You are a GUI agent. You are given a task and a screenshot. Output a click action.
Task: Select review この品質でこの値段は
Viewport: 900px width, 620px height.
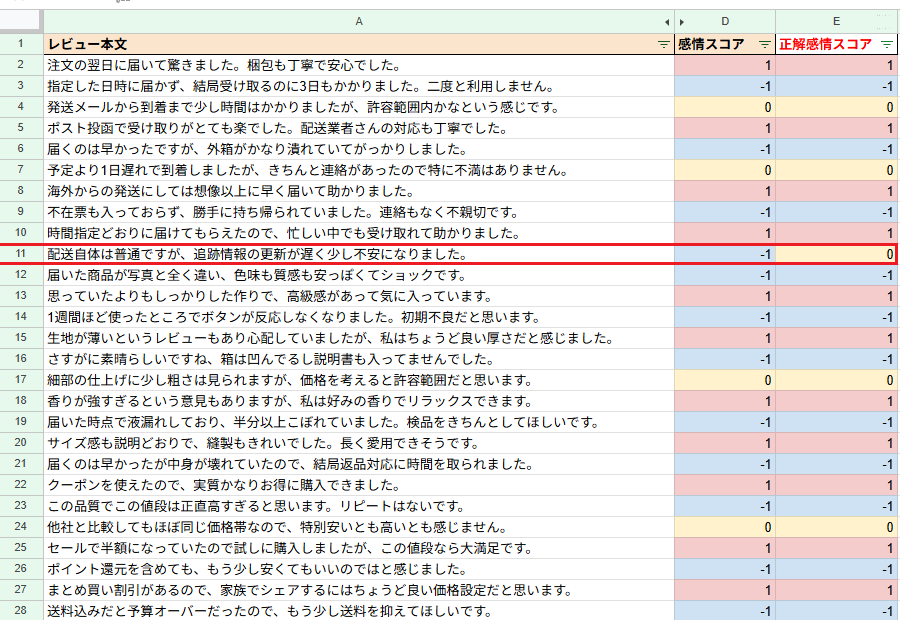[x=359, y=506]
